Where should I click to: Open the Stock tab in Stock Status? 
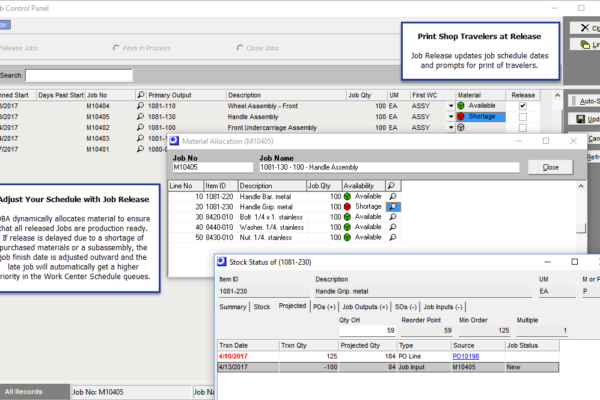pos(262,307)
